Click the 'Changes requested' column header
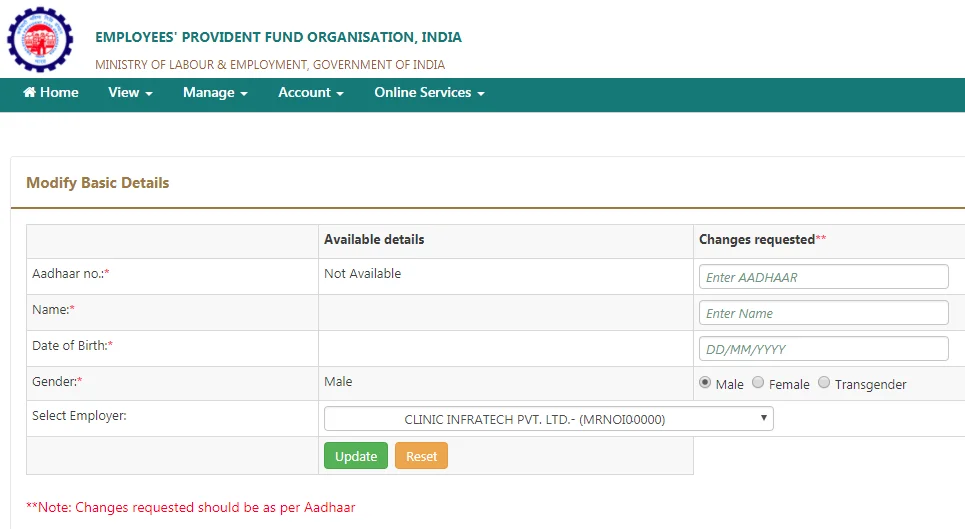 click(x=763, y=239)
